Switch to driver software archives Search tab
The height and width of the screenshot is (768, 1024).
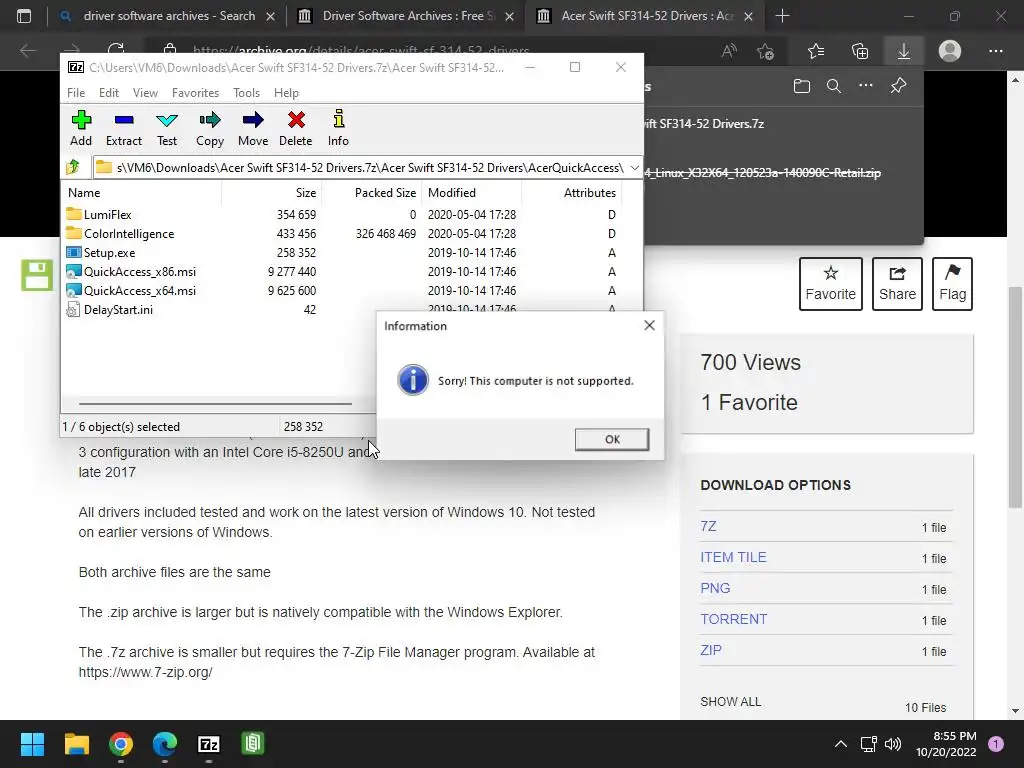click(167, 16)
